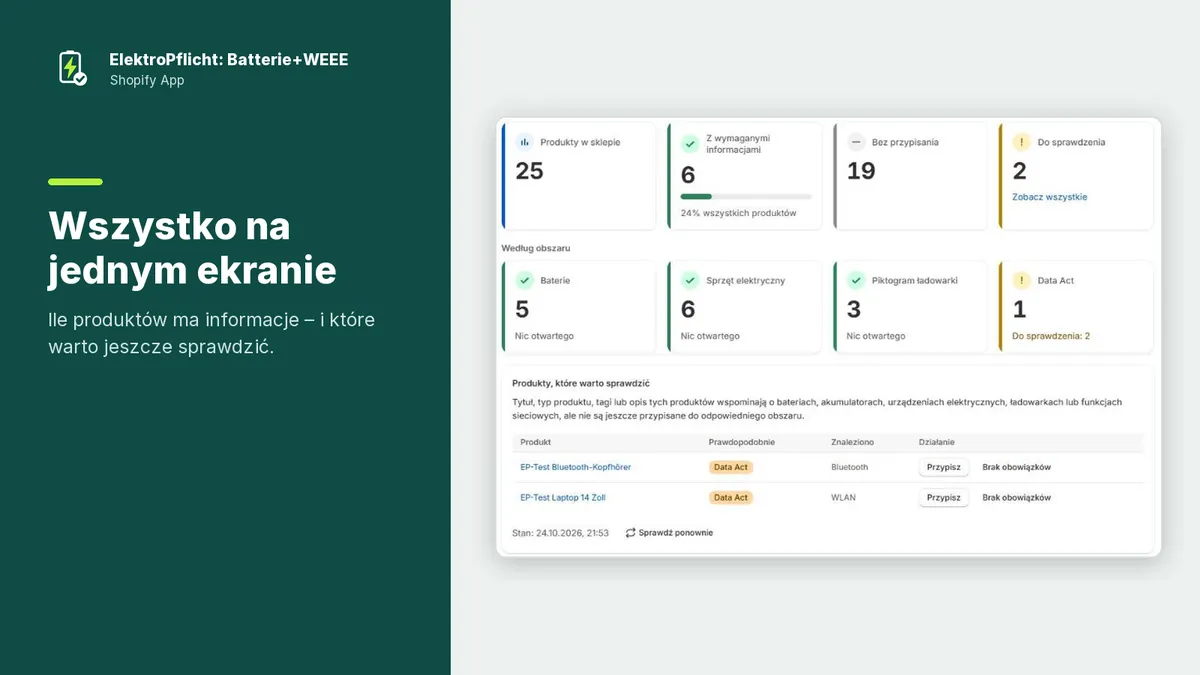Viewport: 1200px width, 675px height.
Task: Click the "Bluetooth" found-keyword cell
Action: tap(850, 467)
